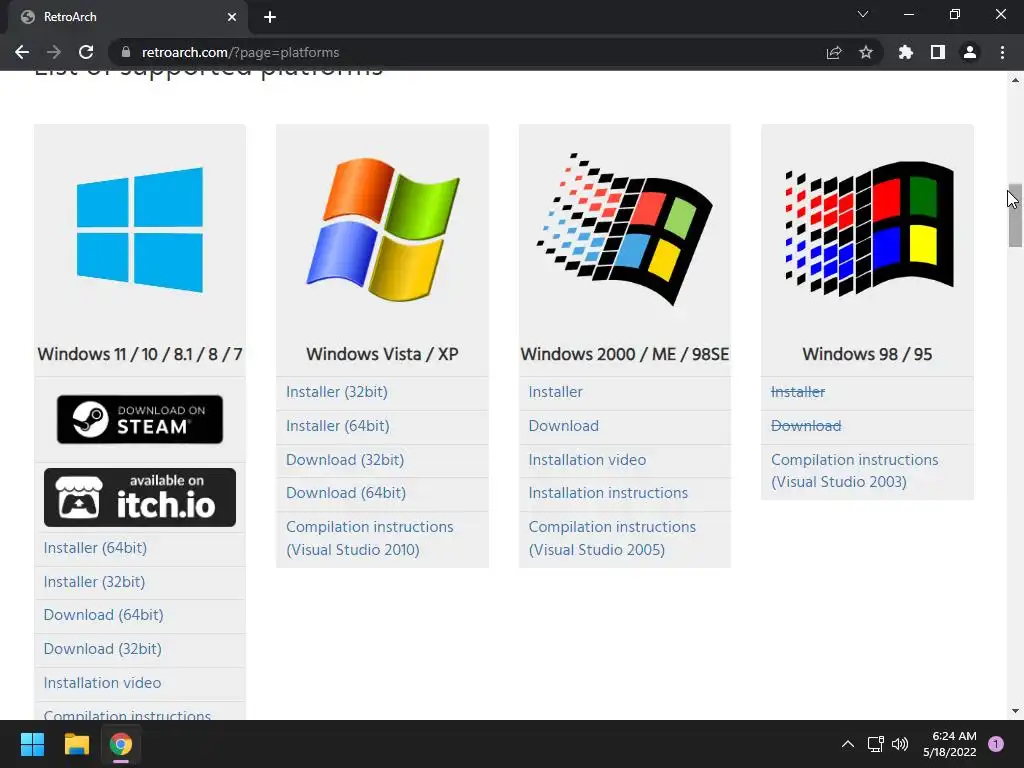Bookmark this page with the star icon
The image size is (1024, 768).
pos(865,52)
